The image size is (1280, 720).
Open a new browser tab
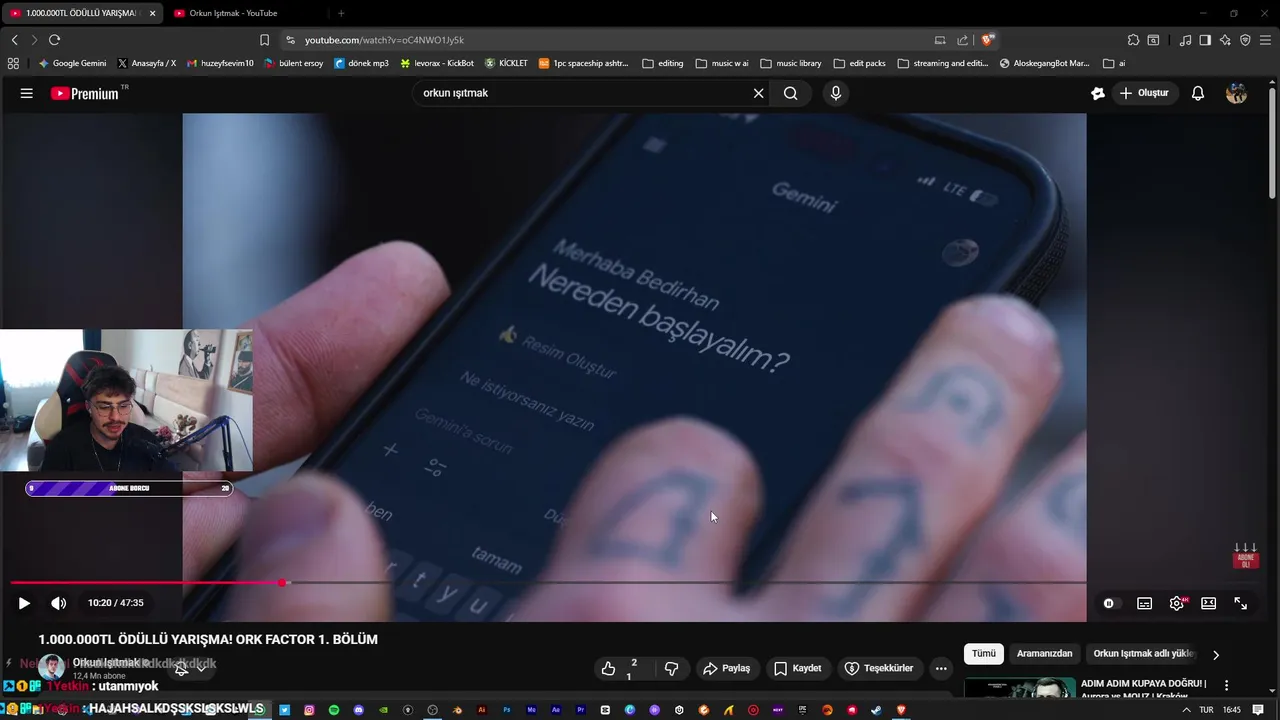[341, 13]
